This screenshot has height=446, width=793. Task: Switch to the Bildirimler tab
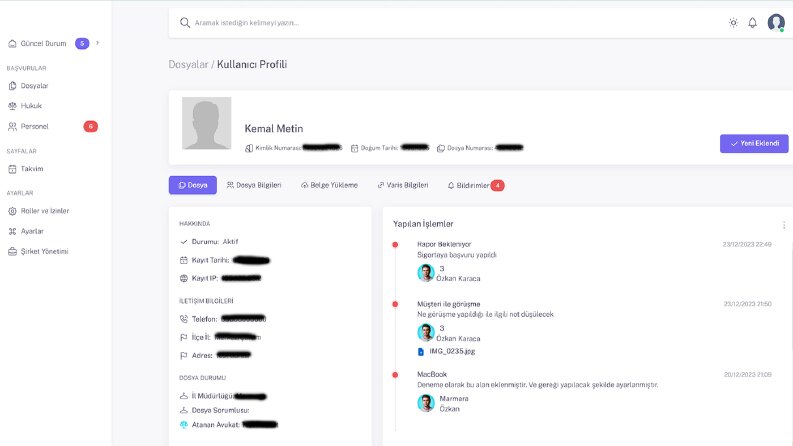(468, 186)
